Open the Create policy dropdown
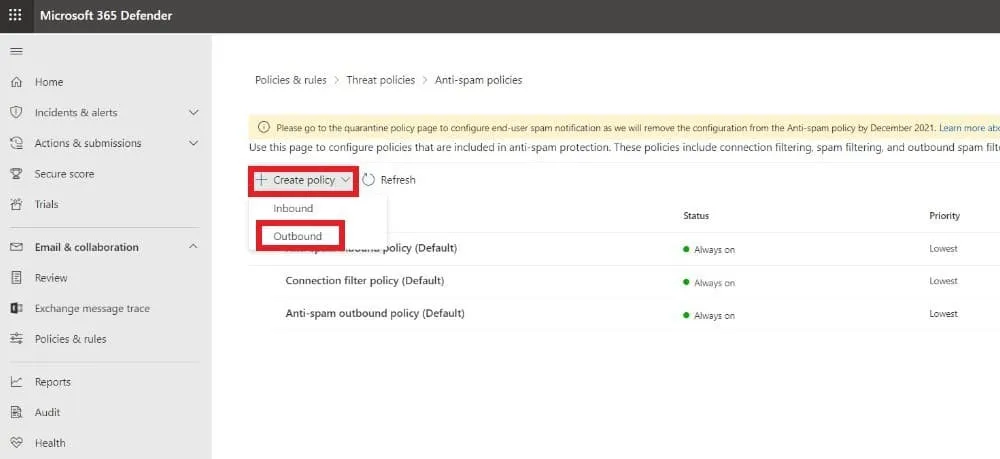This screenshot has height=459, width=1000. pos(303,180)
